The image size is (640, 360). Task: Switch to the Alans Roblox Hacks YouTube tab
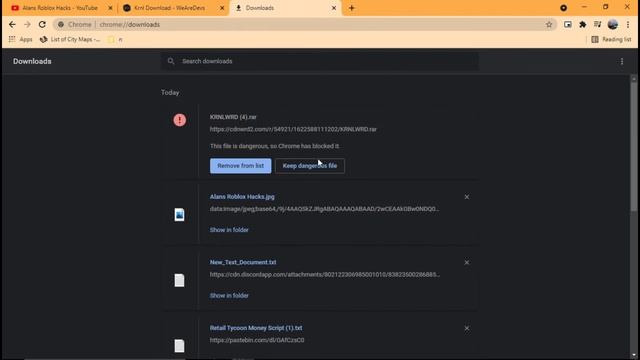(x=60, y=8)
